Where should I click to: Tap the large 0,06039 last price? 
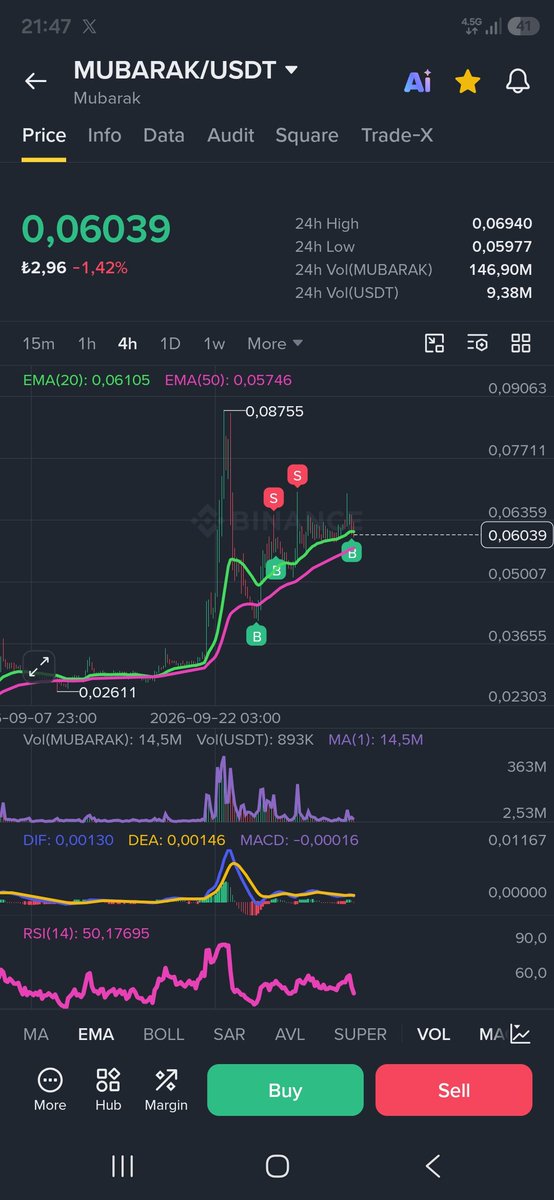click(96, 229)
